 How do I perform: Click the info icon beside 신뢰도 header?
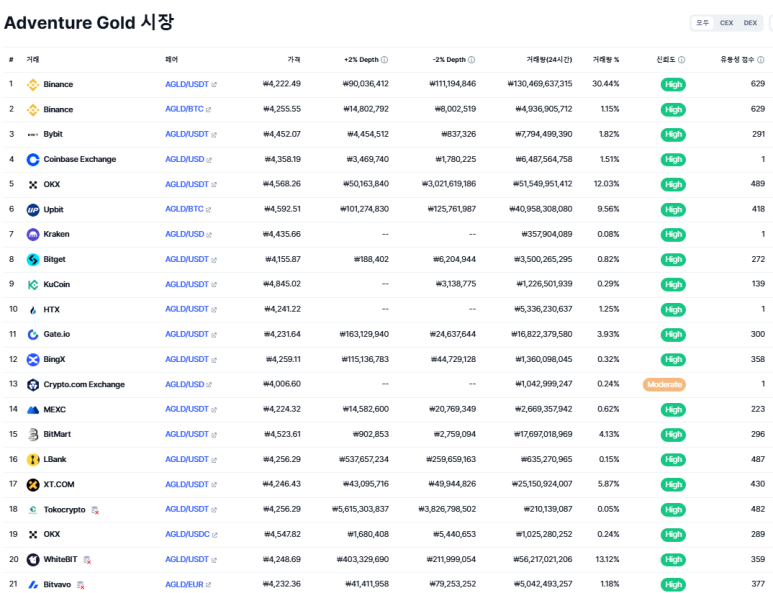tap(681, 60)
